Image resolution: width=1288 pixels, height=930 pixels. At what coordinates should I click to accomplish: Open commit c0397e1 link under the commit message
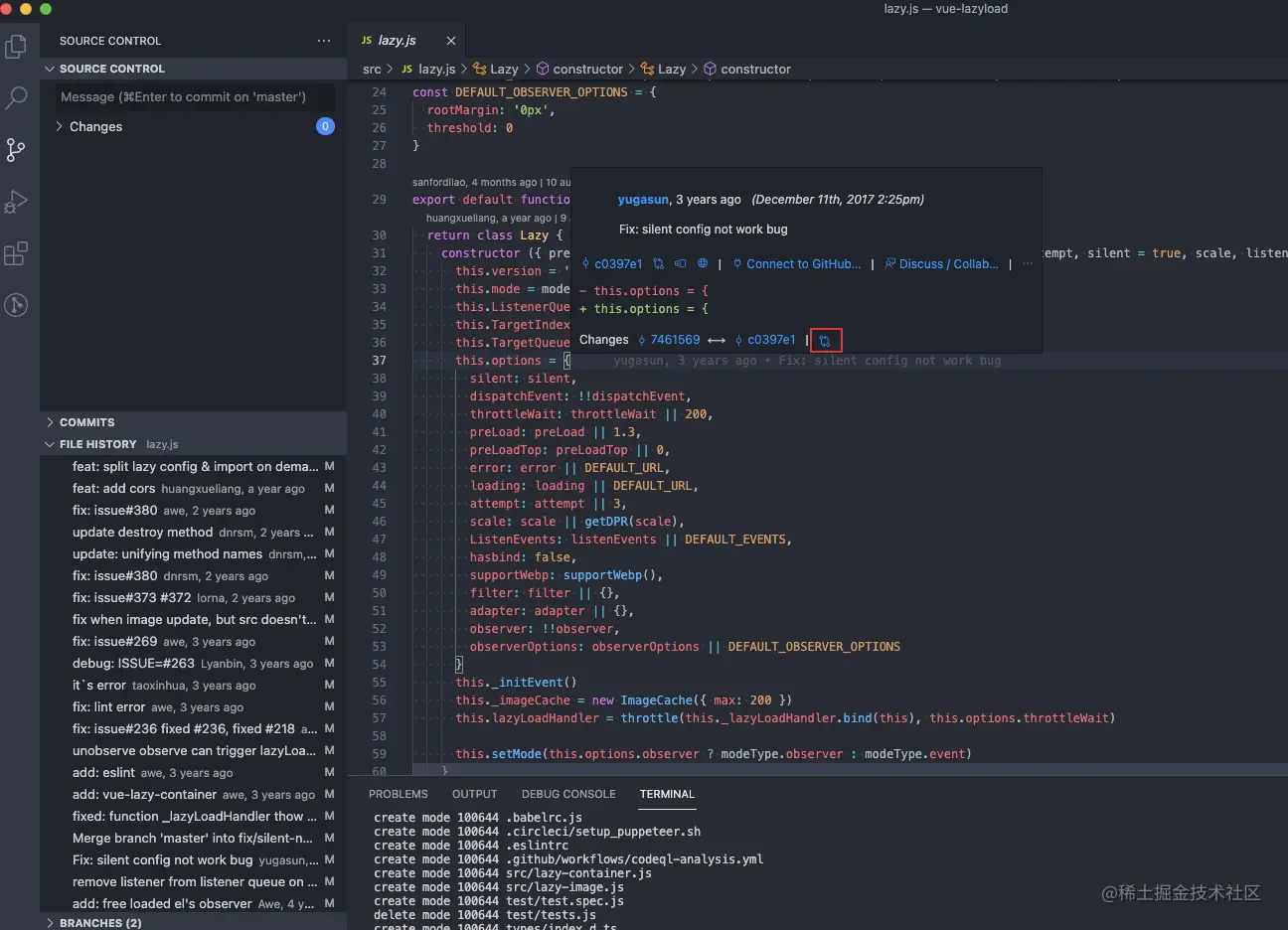tap(612, 264)
